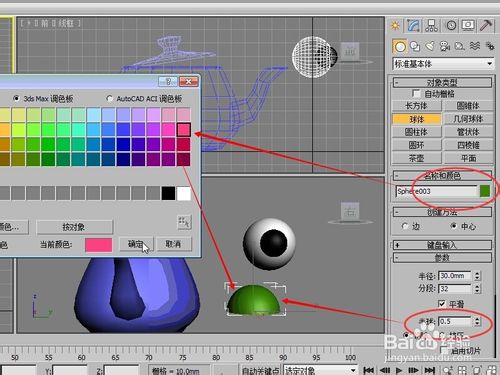Open the Create panel sun icon
This screenshot has width=500, height=375.
click(x=395, y=26)
